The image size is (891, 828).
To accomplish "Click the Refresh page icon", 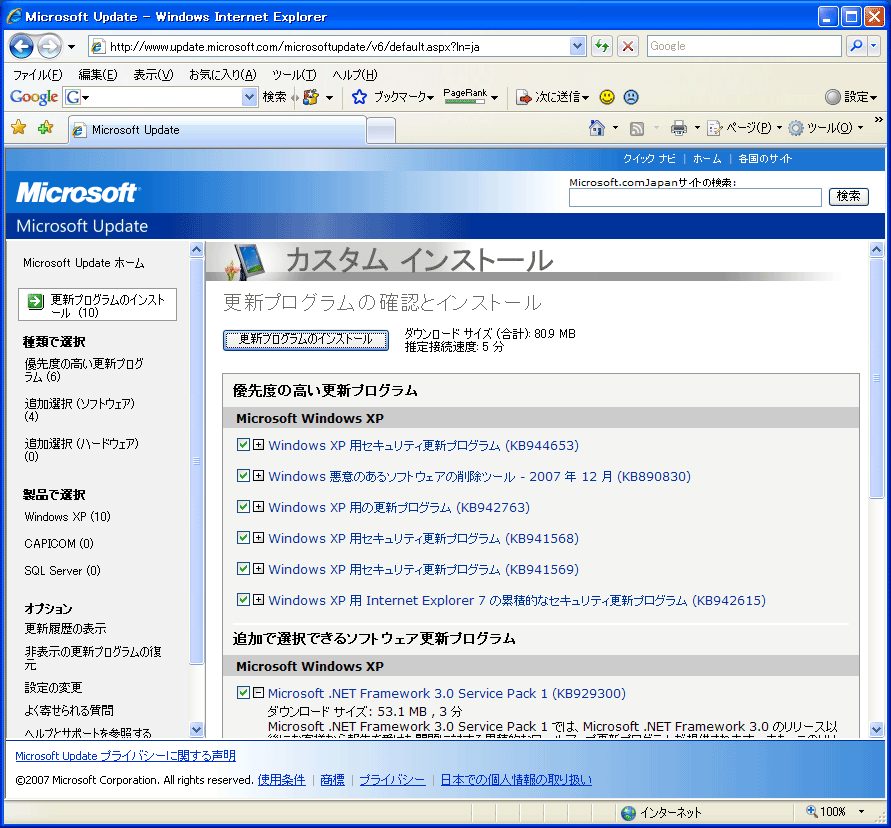I will [x=602, y=46].
